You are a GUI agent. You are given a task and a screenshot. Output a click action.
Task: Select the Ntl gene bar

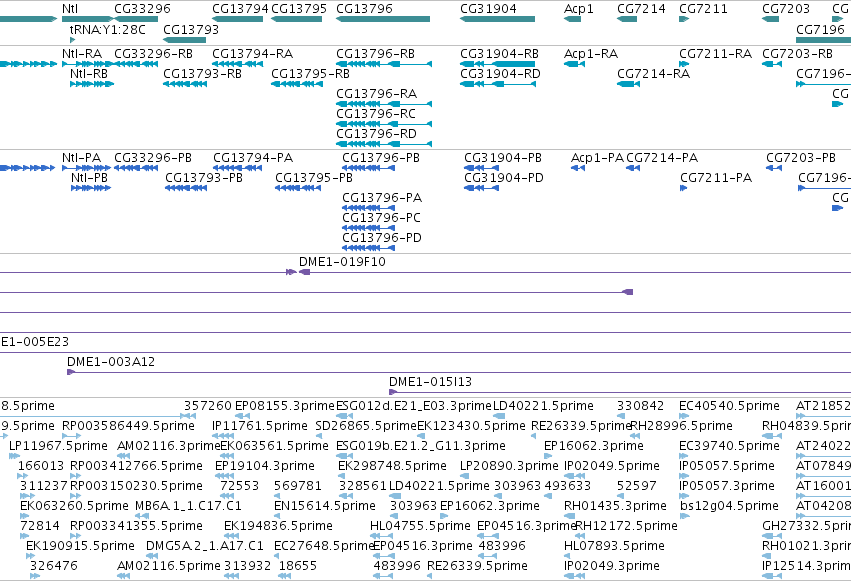87,19
